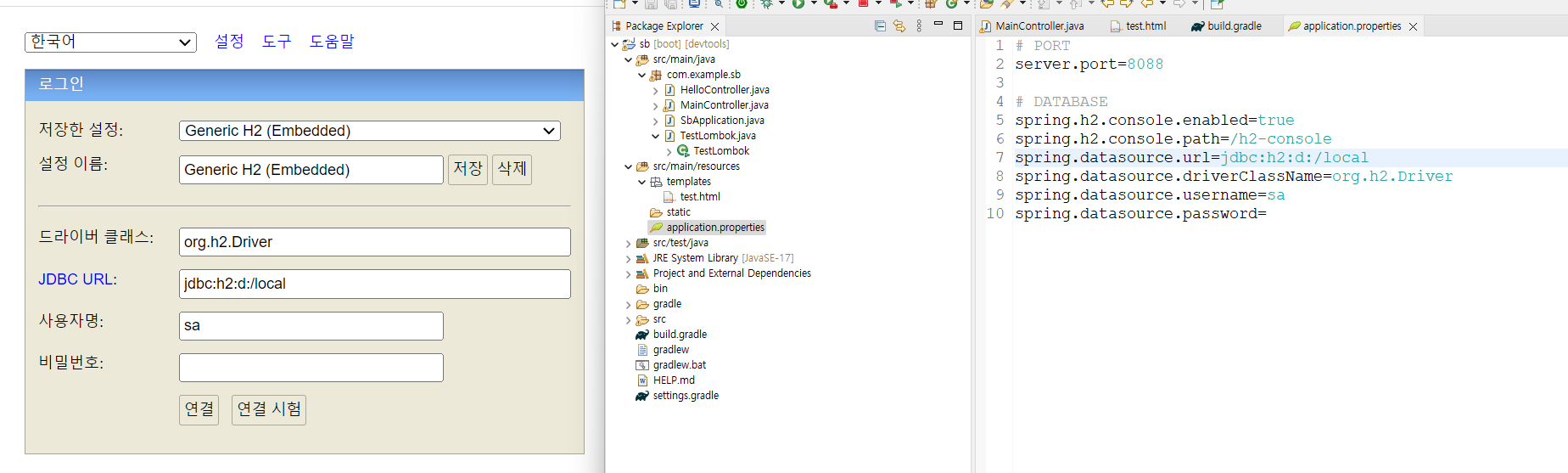Image resolution: width=1568 pixels, height=473 pixels.
Task: Click the Debug bug toolbar icon
Action: click(767, 4)
